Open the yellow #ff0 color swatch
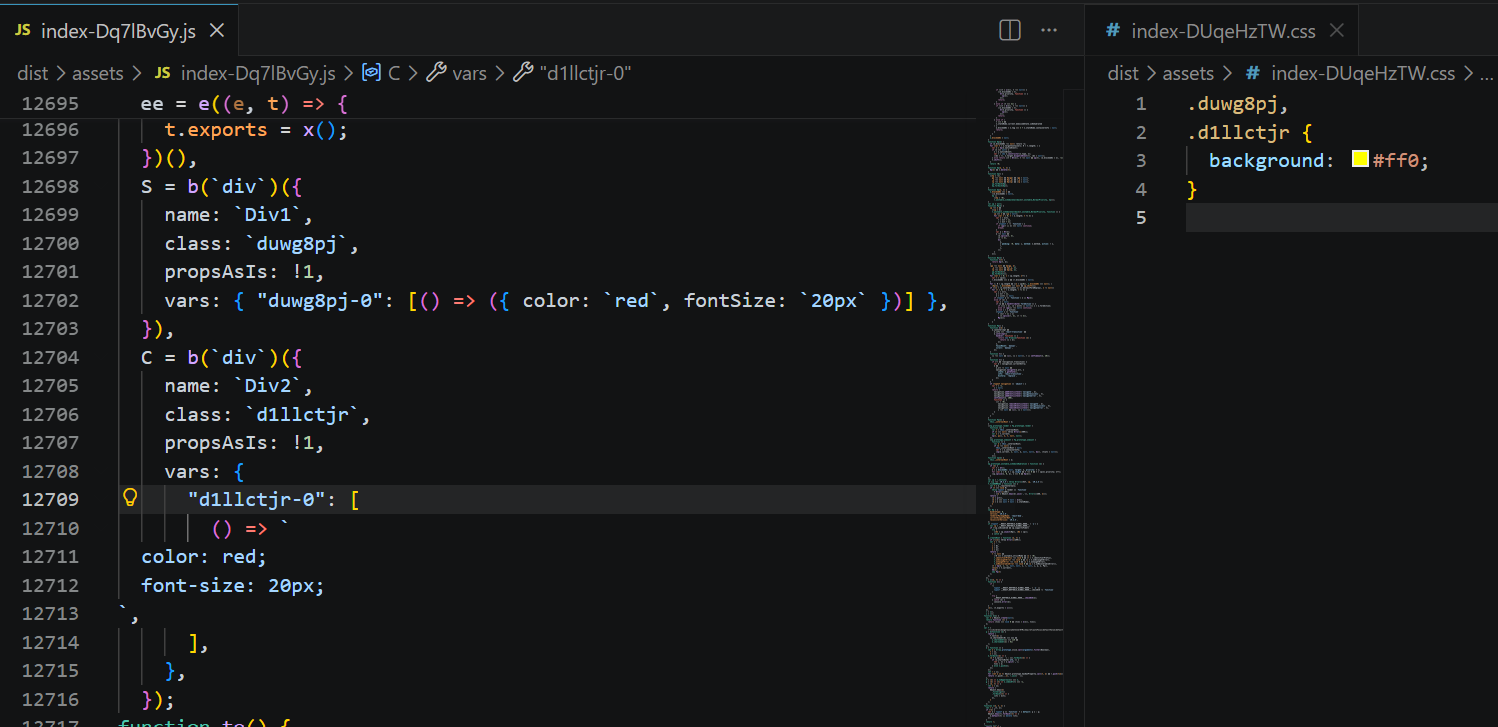 click(1360, 160)
